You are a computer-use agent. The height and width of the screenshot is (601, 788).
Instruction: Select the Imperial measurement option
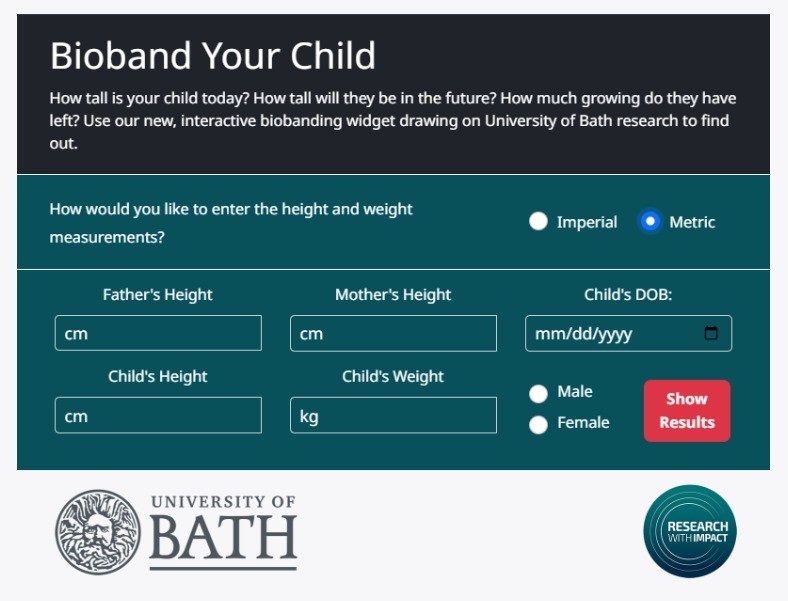point(538,222)
